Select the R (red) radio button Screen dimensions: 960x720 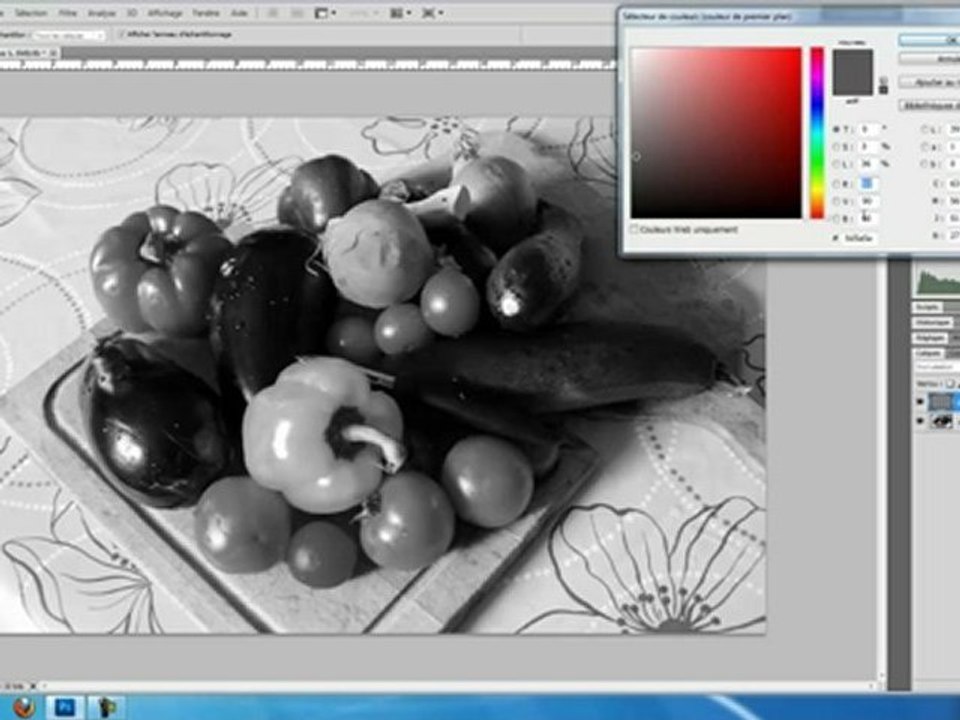click(x=836, y=184)
